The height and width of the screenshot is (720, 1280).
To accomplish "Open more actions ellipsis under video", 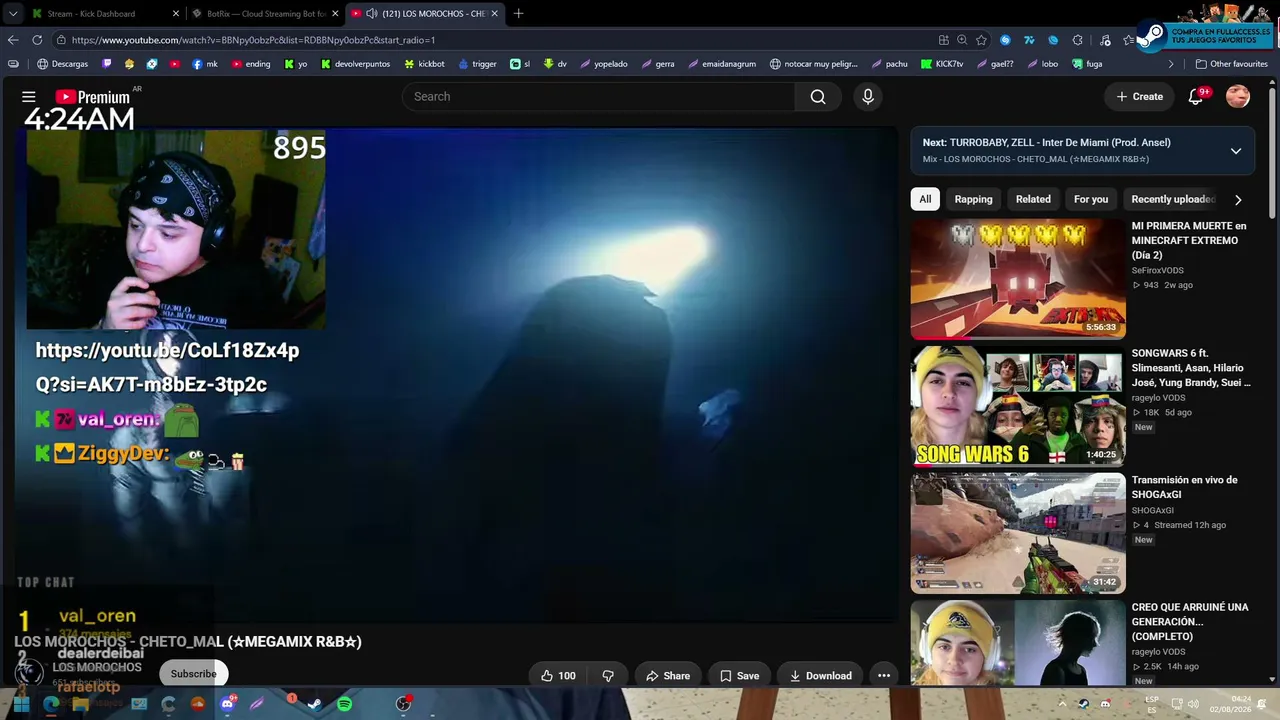I will 884,676.
